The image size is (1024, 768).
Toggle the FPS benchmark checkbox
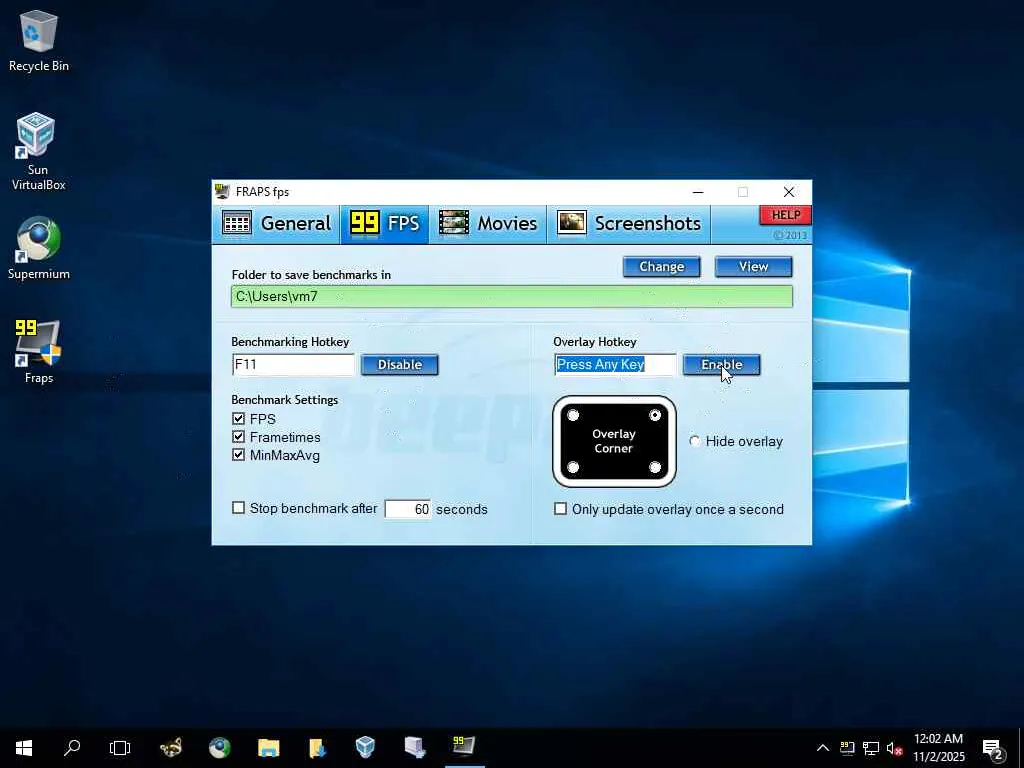coord(238,419)
